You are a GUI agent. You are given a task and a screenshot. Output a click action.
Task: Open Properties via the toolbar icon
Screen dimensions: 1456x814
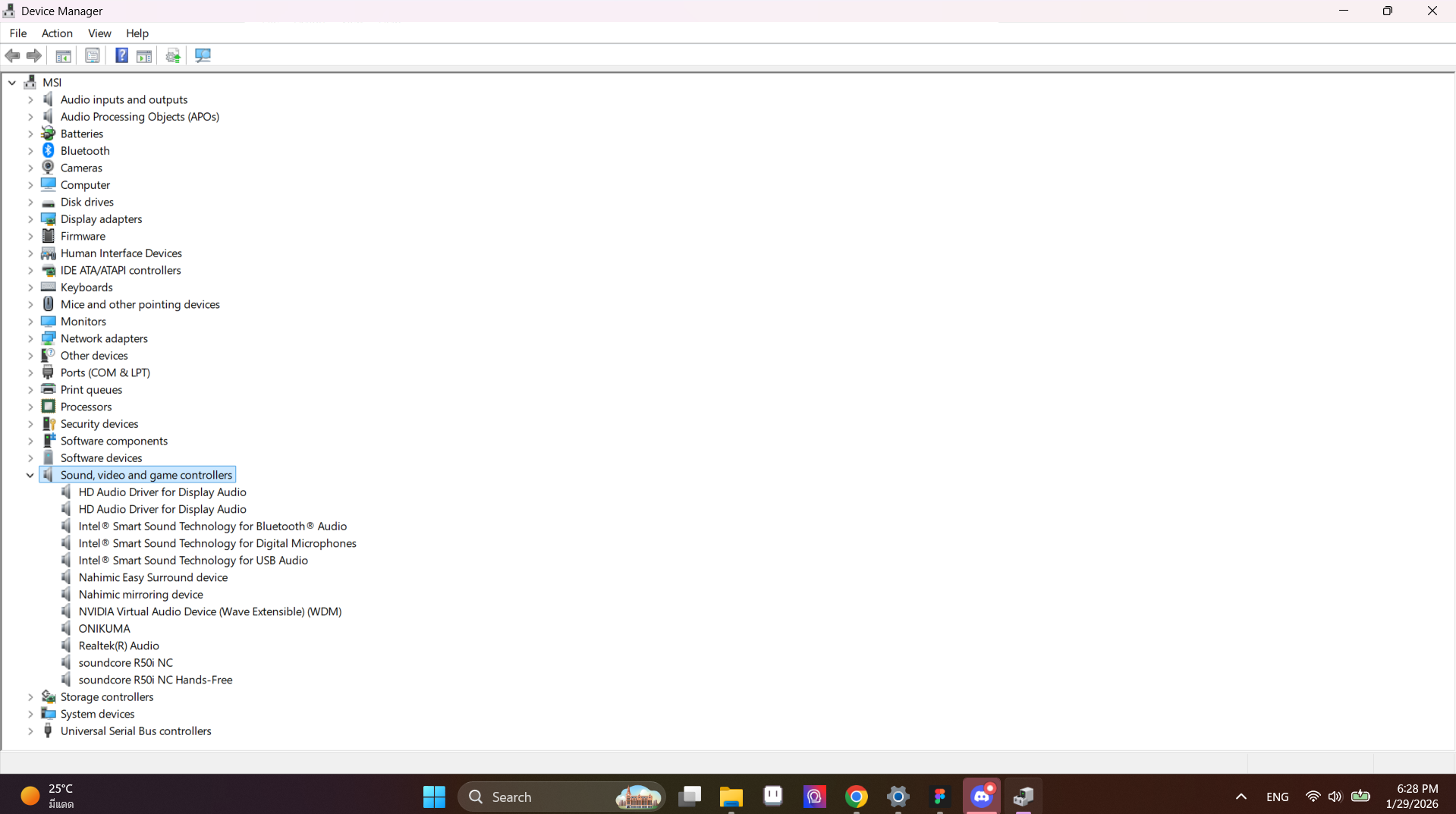click(92, 55)
